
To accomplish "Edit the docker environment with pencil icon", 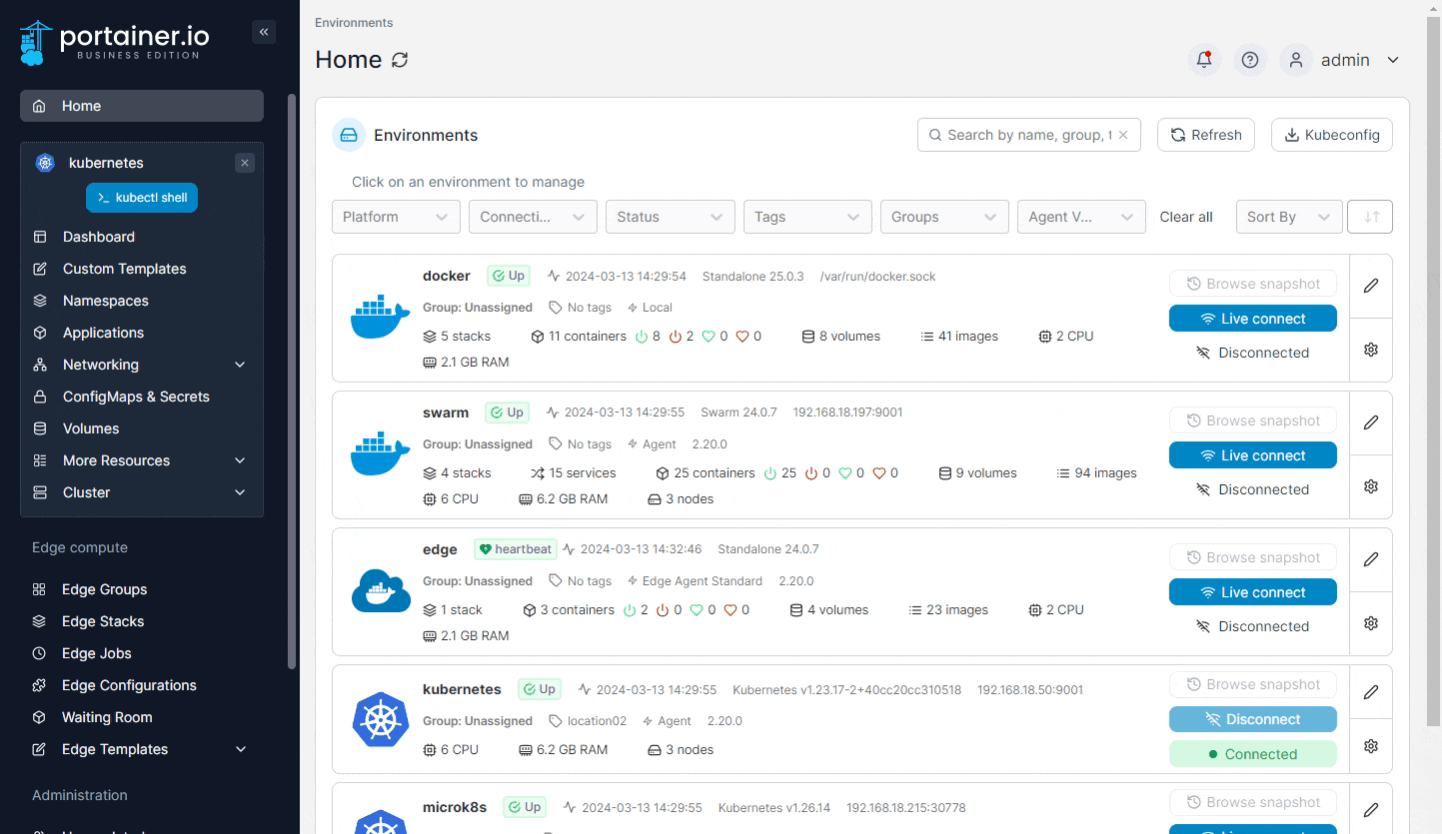I will click(1371, 285).
